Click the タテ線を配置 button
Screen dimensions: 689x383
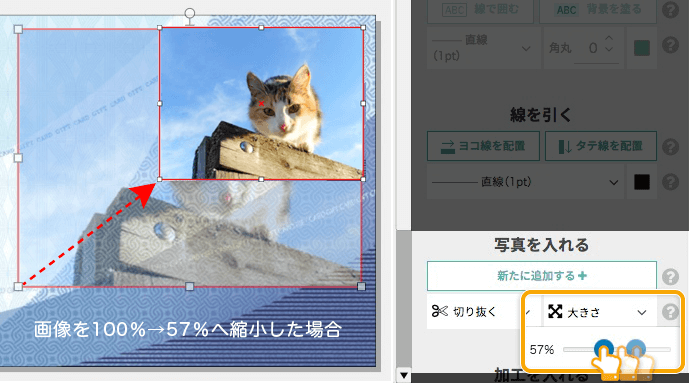click(601, 146)
